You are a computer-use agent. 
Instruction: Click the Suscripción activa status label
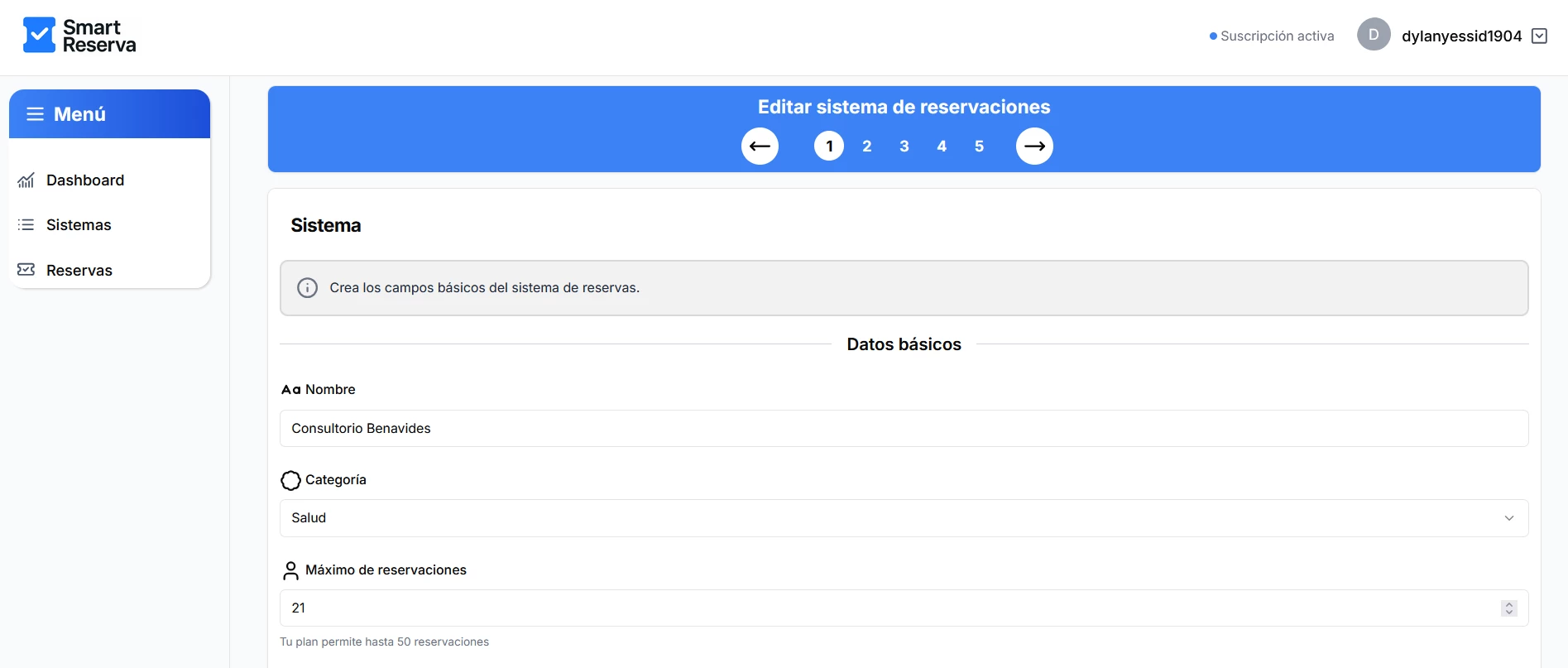tap(1277, 36)
